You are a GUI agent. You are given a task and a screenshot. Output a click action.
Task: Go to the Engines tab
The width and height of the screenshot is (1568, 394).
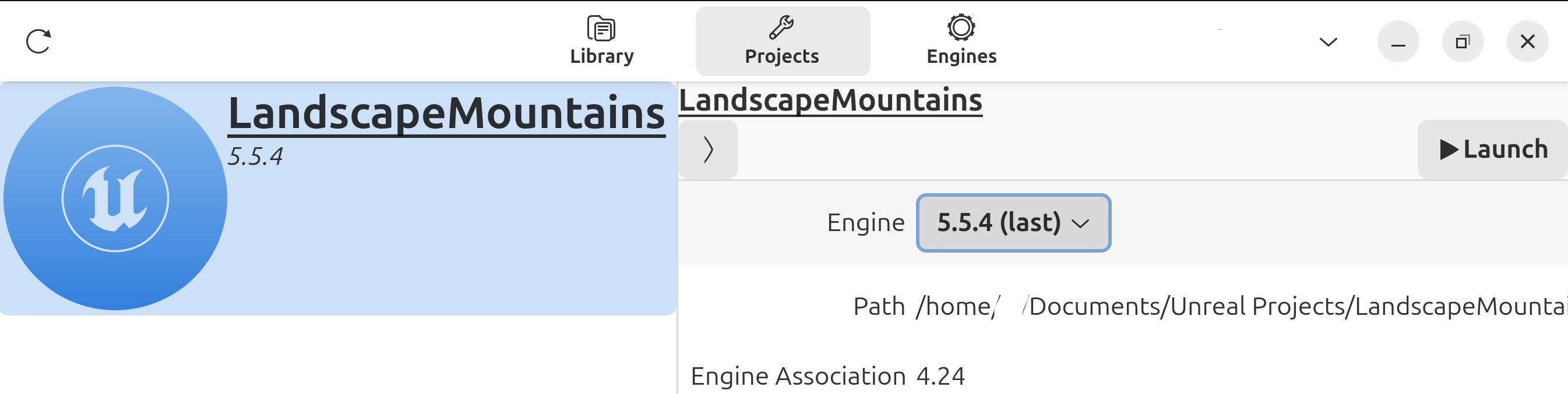(x=961, y=41)
